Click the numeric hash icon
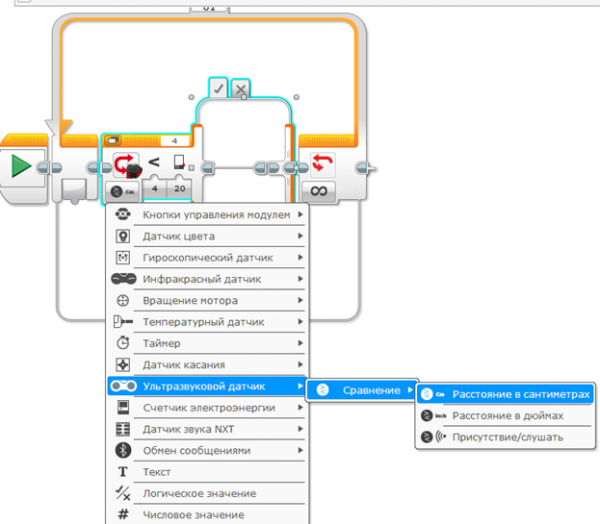This screenshot has height=524, width=600. click(x=123, y=514)
